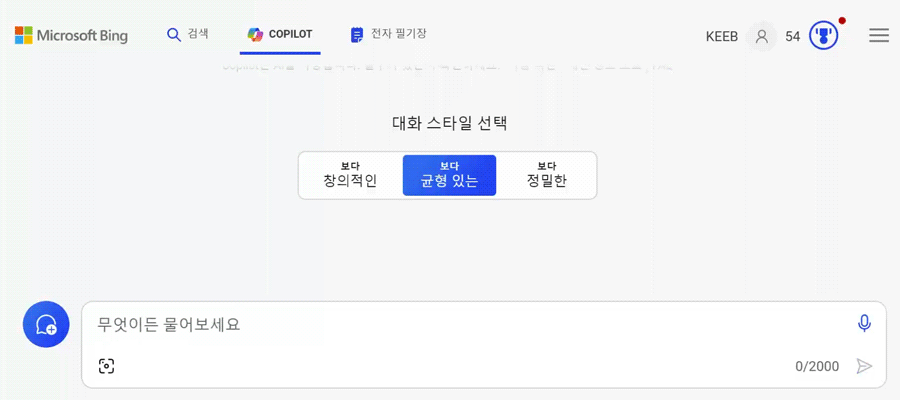The width and height of the screenshot is (900, 400).
Task: Add an image using the visual search icon
Action: 107,366
